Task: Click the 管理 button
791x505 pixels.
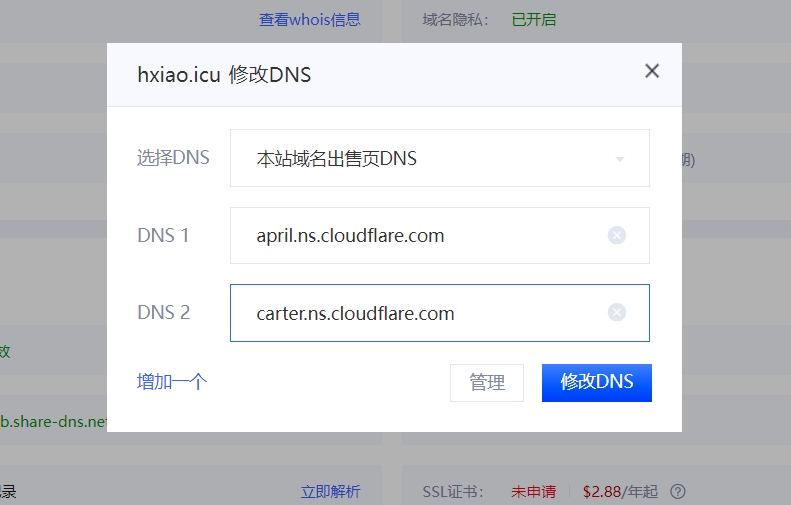Action: click(487, 383)
